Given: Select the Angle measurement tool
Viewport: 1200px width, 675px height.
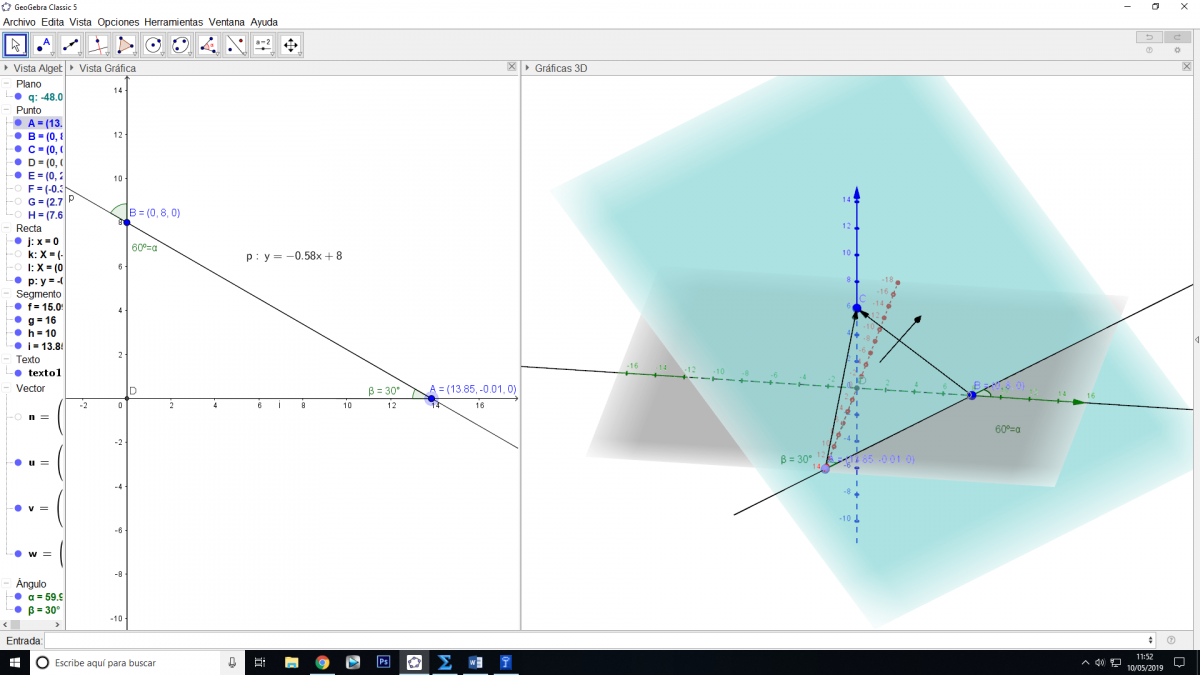Looking at the screenshot, I should tap(208, 45).
